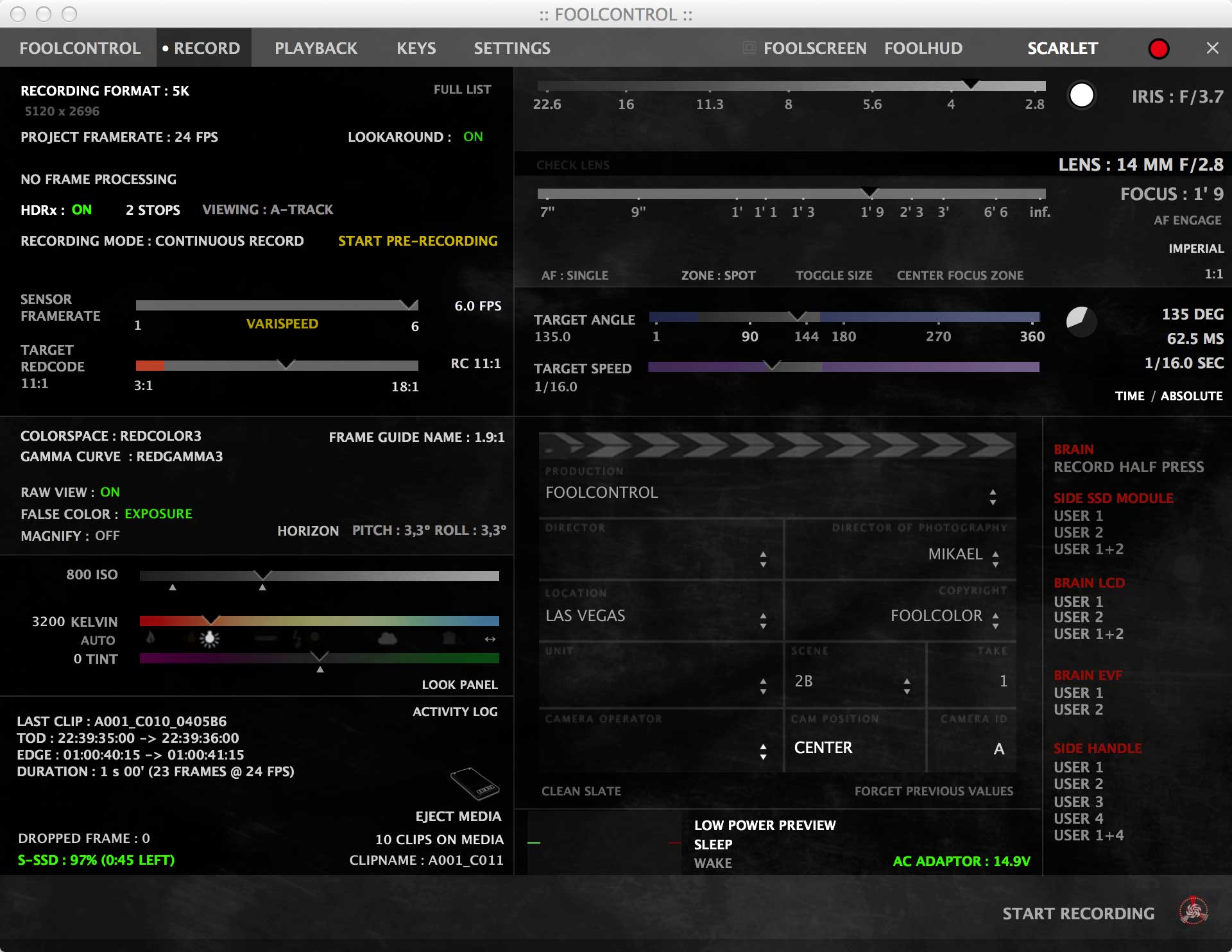The height and width of the screenshot is (952, 1232).
Task: Open the SCENE 2B stepper arrows
Action: click(x=907, y=686)
